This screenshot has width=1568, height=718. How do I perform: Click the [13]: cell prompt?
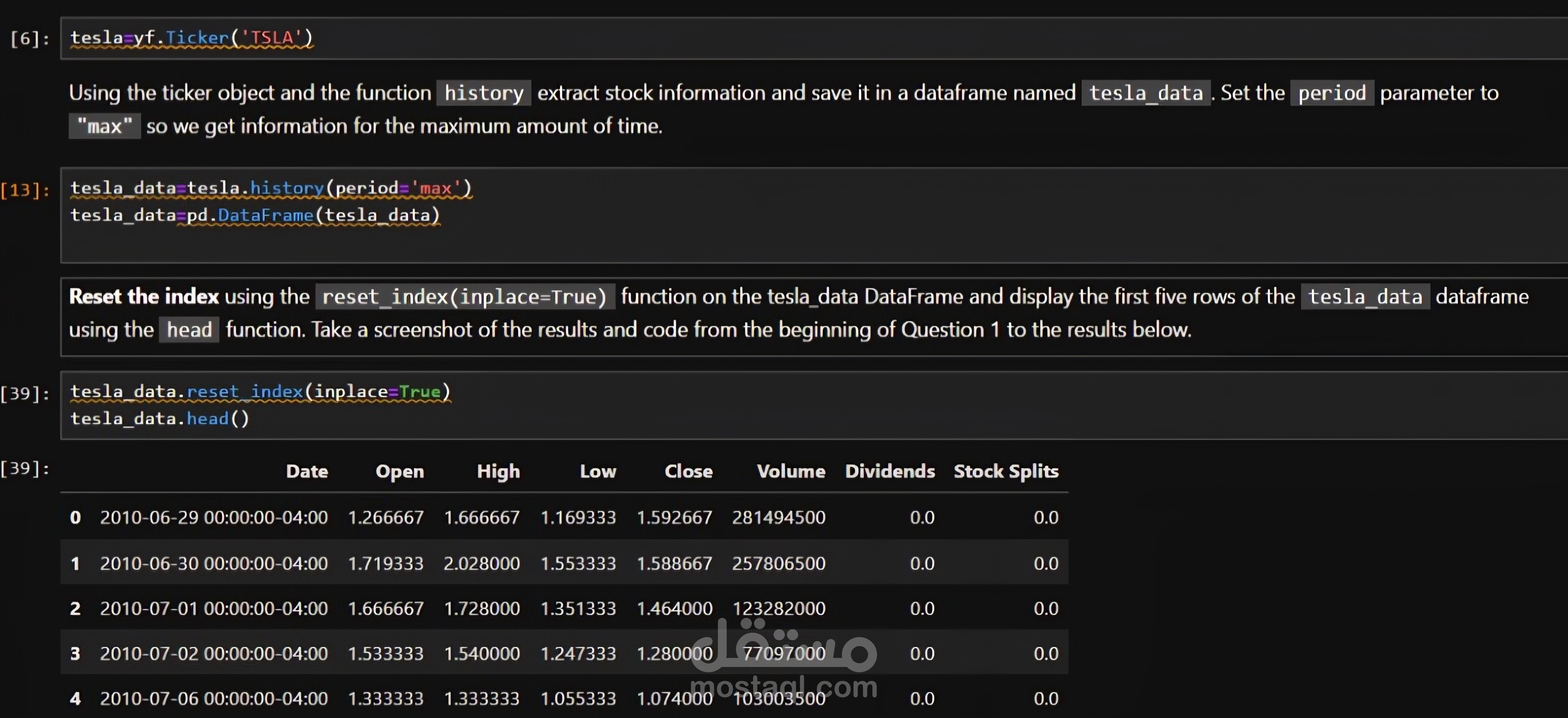pos(25,190)
